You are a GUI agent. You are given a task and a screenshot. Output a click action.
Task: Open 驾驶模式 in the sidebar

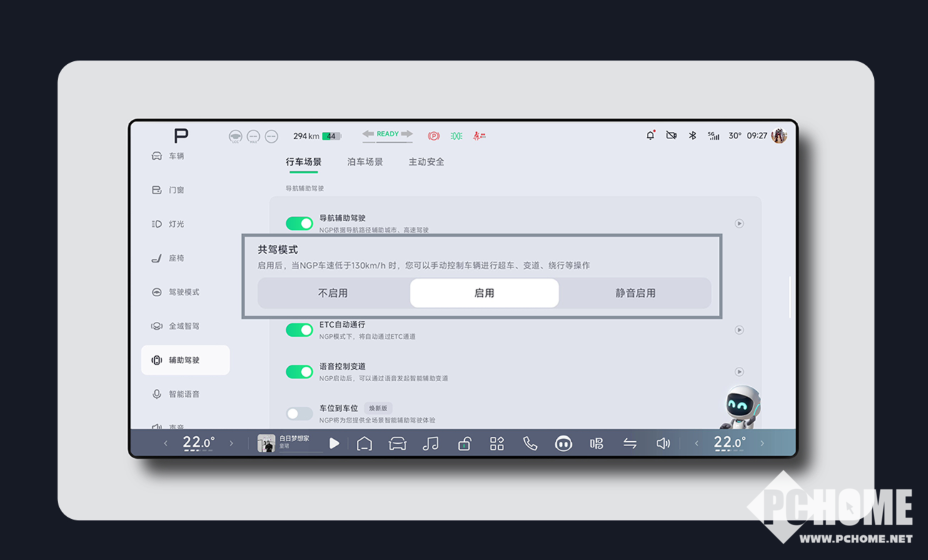pos(184,292)
